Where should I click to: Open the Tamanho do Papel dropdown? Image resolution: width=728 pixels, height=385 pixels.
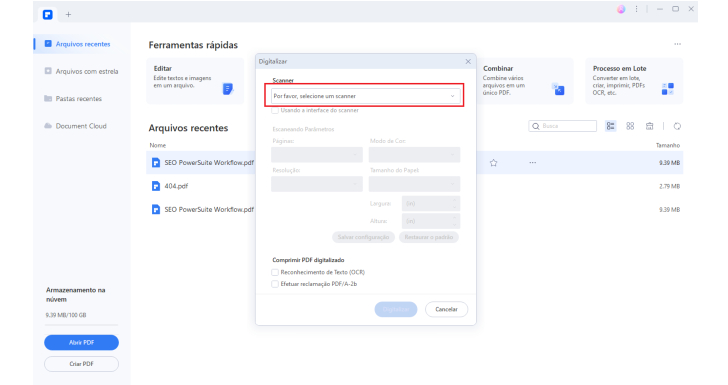[414, 184]
